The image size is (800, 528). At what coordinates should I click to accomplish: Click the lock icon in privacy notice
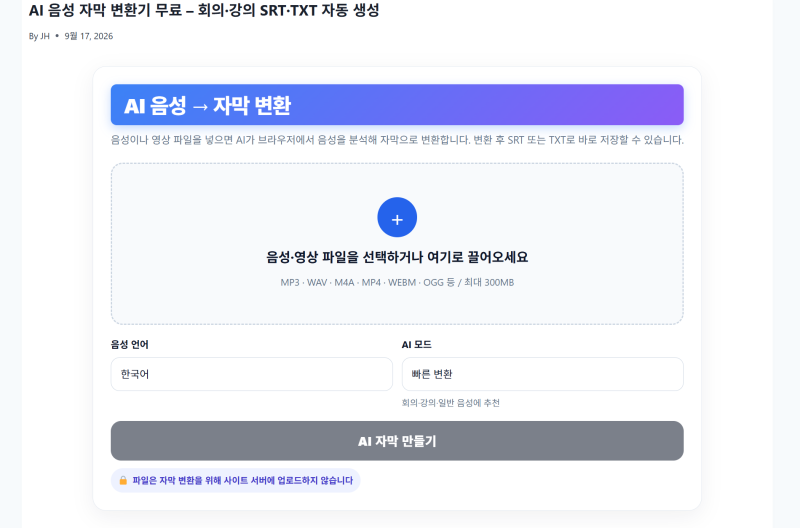pos(123,481)
